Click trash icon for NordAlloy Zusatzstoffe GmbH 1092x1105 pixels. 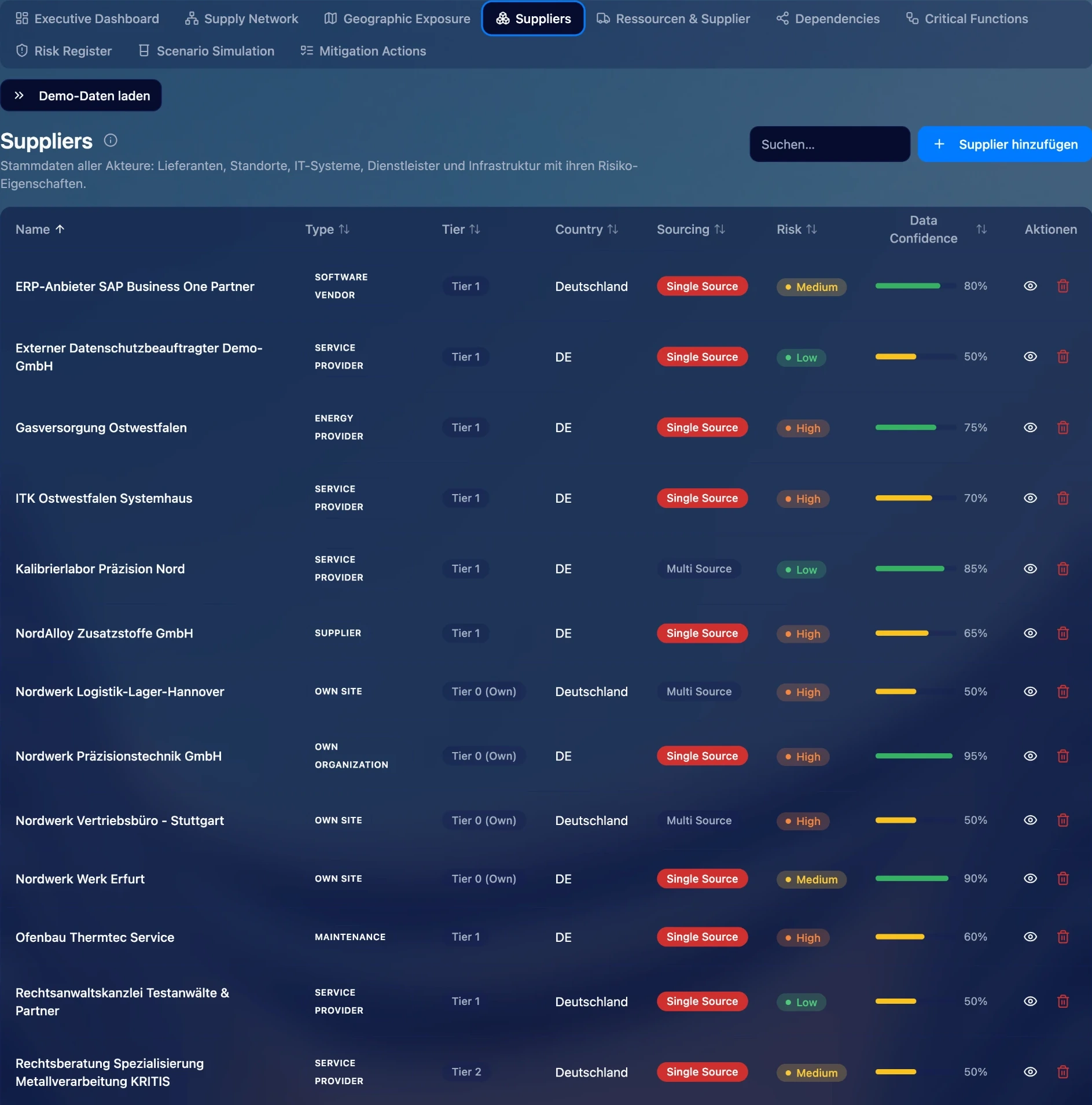[x=1062, y=633]
